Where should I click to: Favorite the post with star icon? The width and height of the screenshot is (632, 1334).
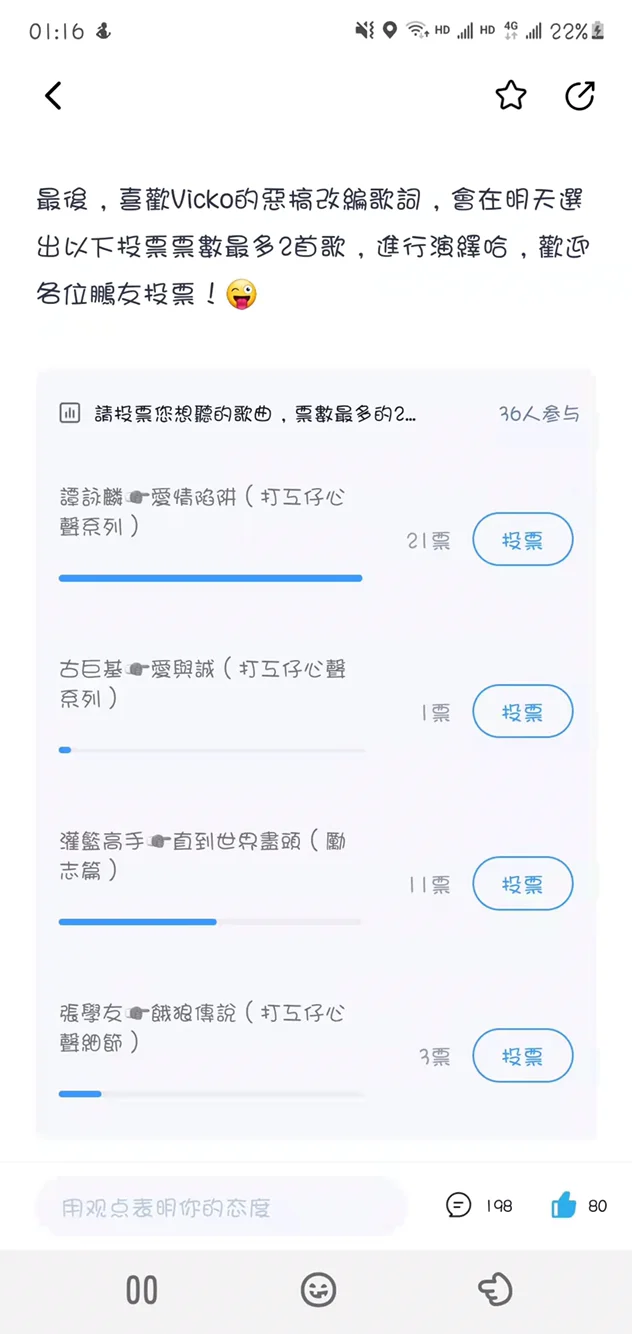tap(511, 95)
